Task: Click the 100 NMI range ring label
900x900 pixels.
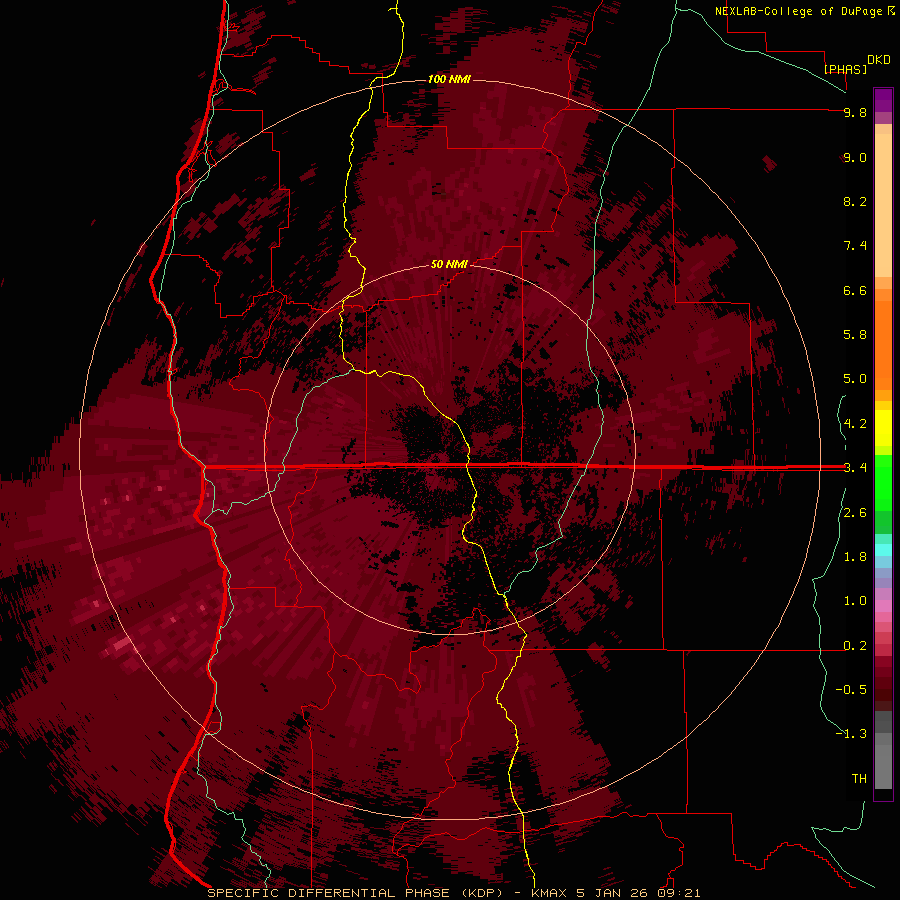Action: click(449, 79)
